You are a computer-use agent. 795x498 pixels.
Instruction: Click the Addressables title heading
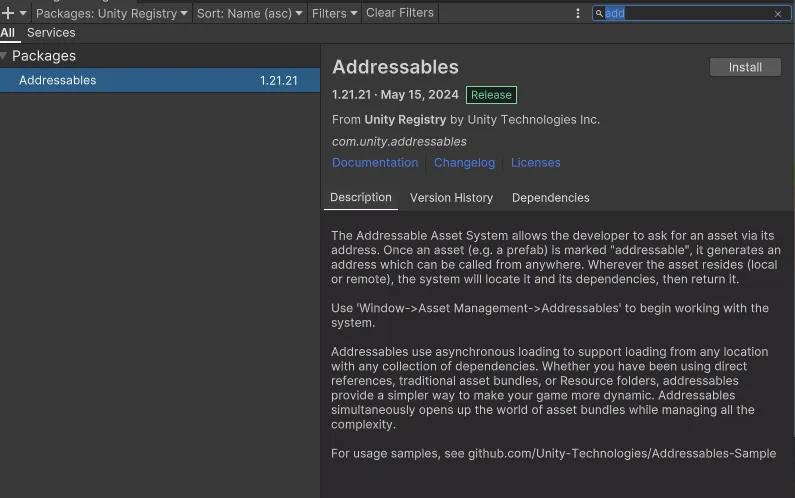click(x=395, y=67)
